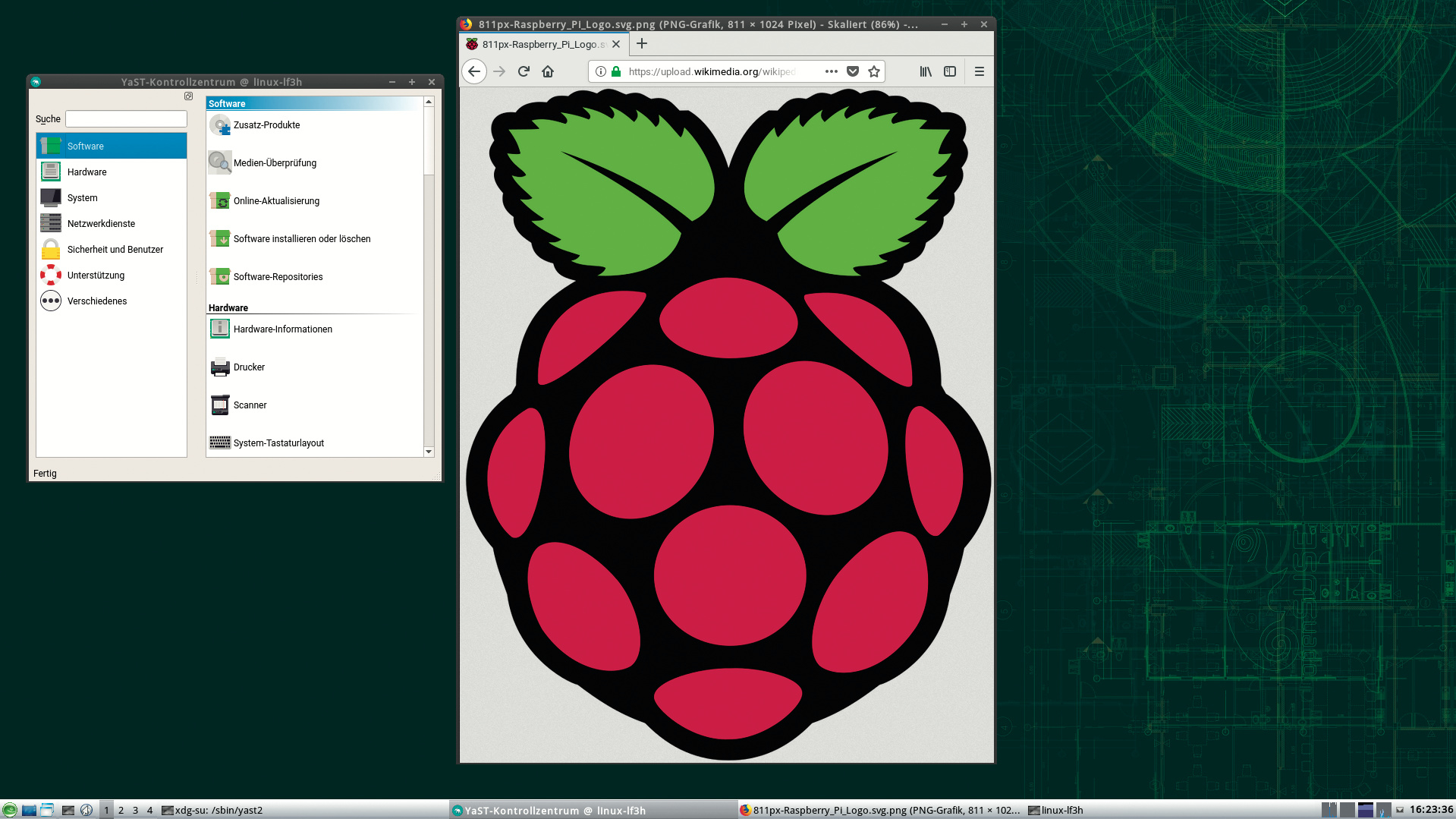Open Software installieren oder löschen
The image size is (1456, 819).
coord(301,239)
